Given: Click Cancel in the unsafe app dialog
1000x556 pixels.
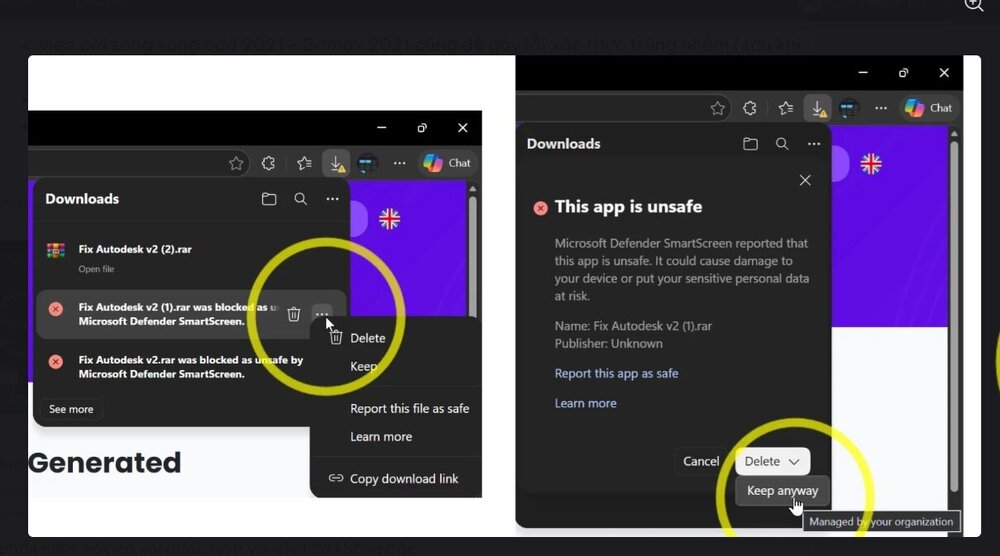Looking at the screenshot, I should point(701,461).
